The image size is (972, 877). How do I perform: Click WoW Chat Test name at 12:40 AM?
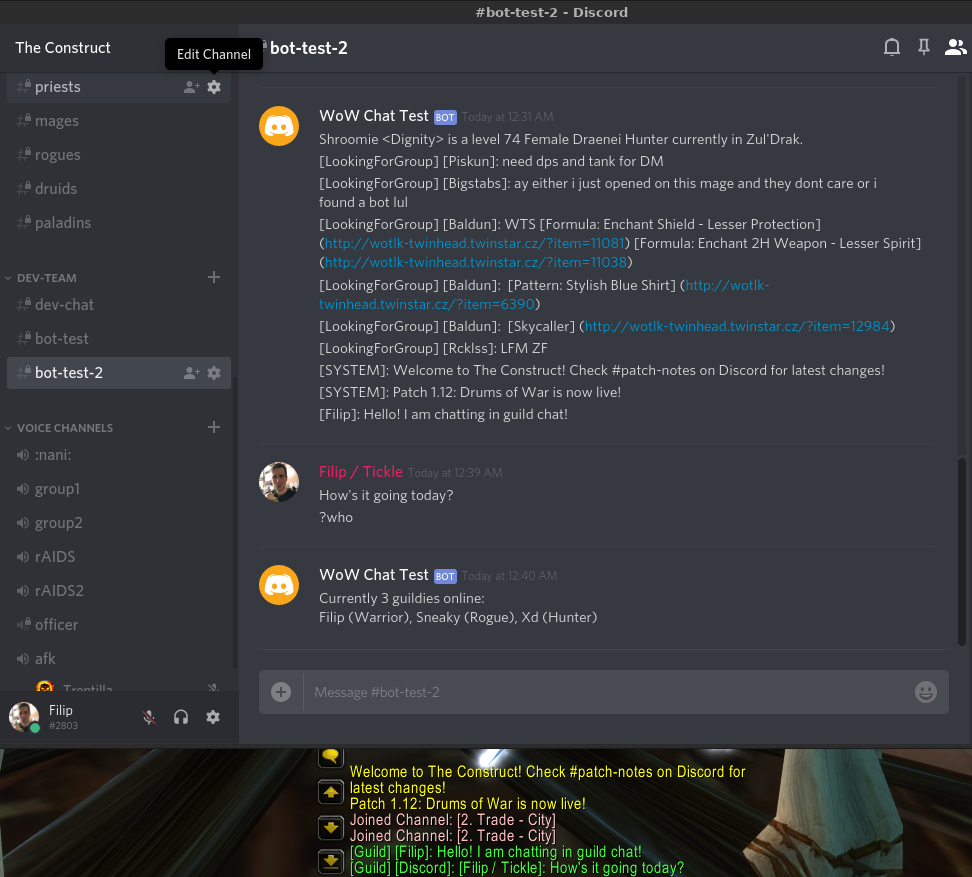(374, 575)
